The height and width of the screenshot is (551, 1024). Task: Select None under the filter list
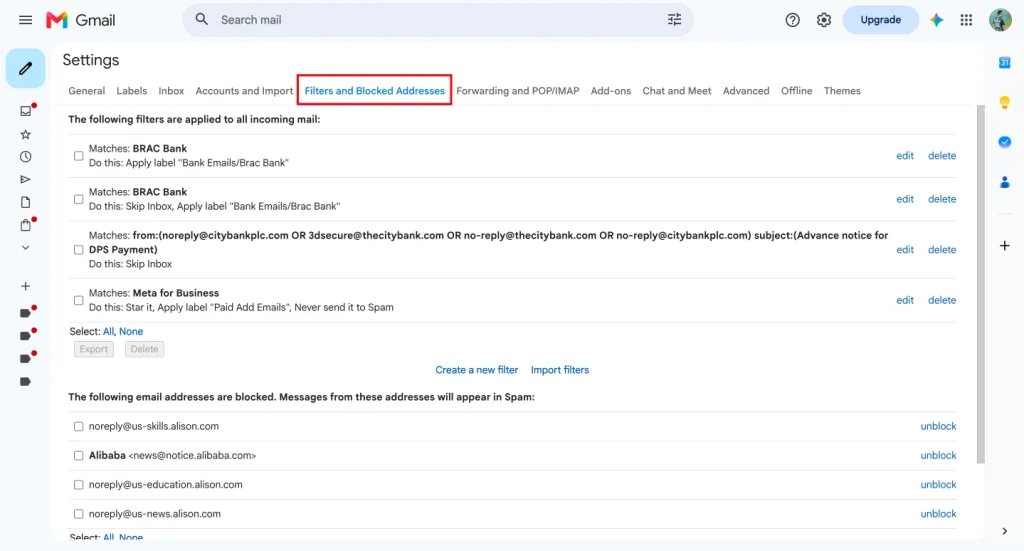pos(131,332)
